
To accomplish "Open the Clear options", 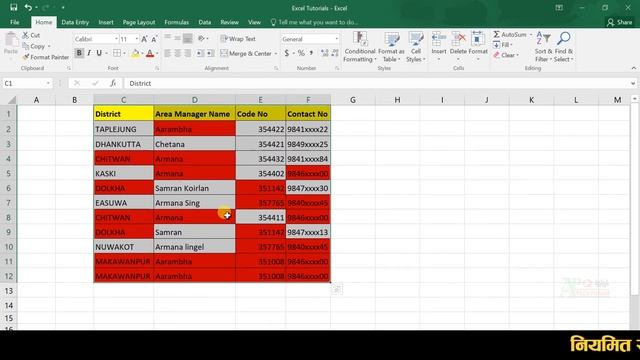I will click(505, 55).
